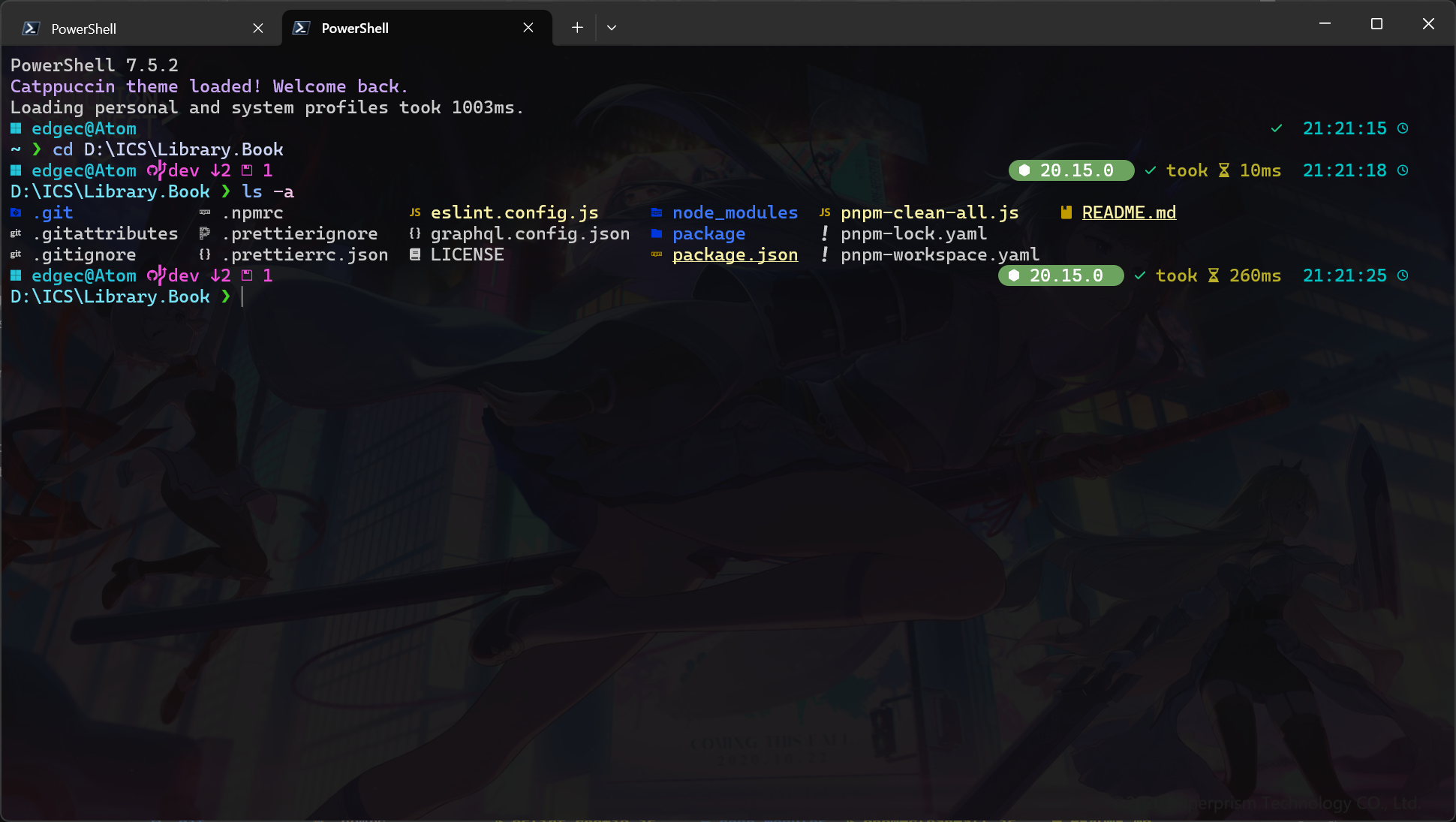This screenshot has width=1456, height=822.
Task: Click the .git folder icon
Action: 16,212
